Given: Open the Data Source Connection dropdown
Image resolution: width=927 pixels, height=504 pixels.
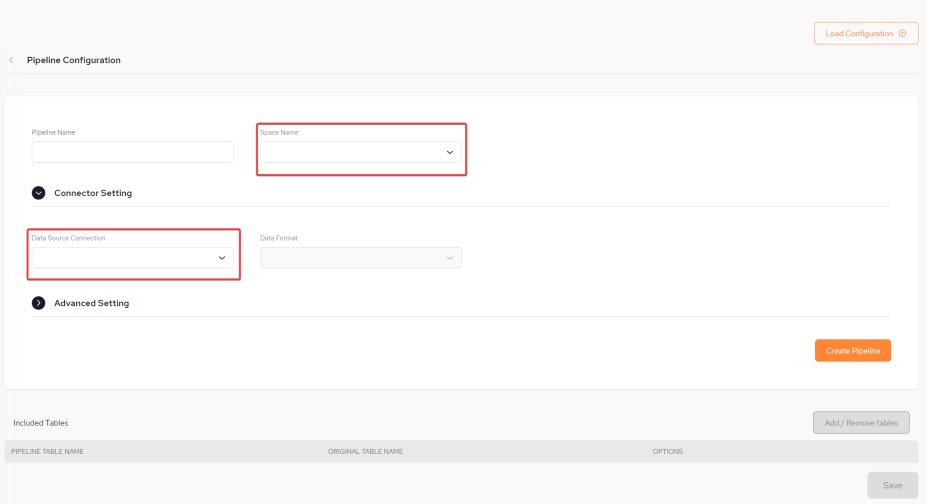Looking at the screenshot, I should tap(132, 258).
